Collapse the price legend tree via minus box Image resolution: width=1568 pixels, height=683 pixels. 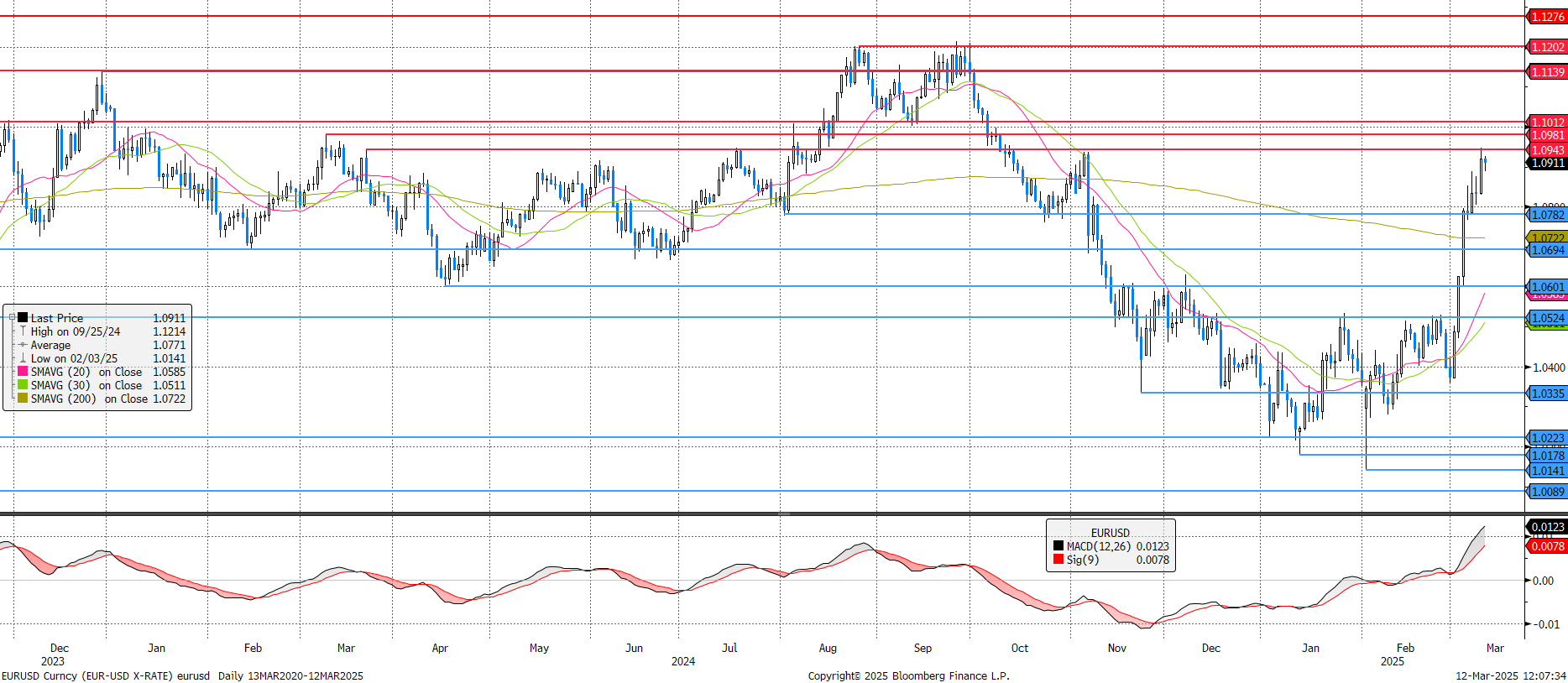[12, 318]
